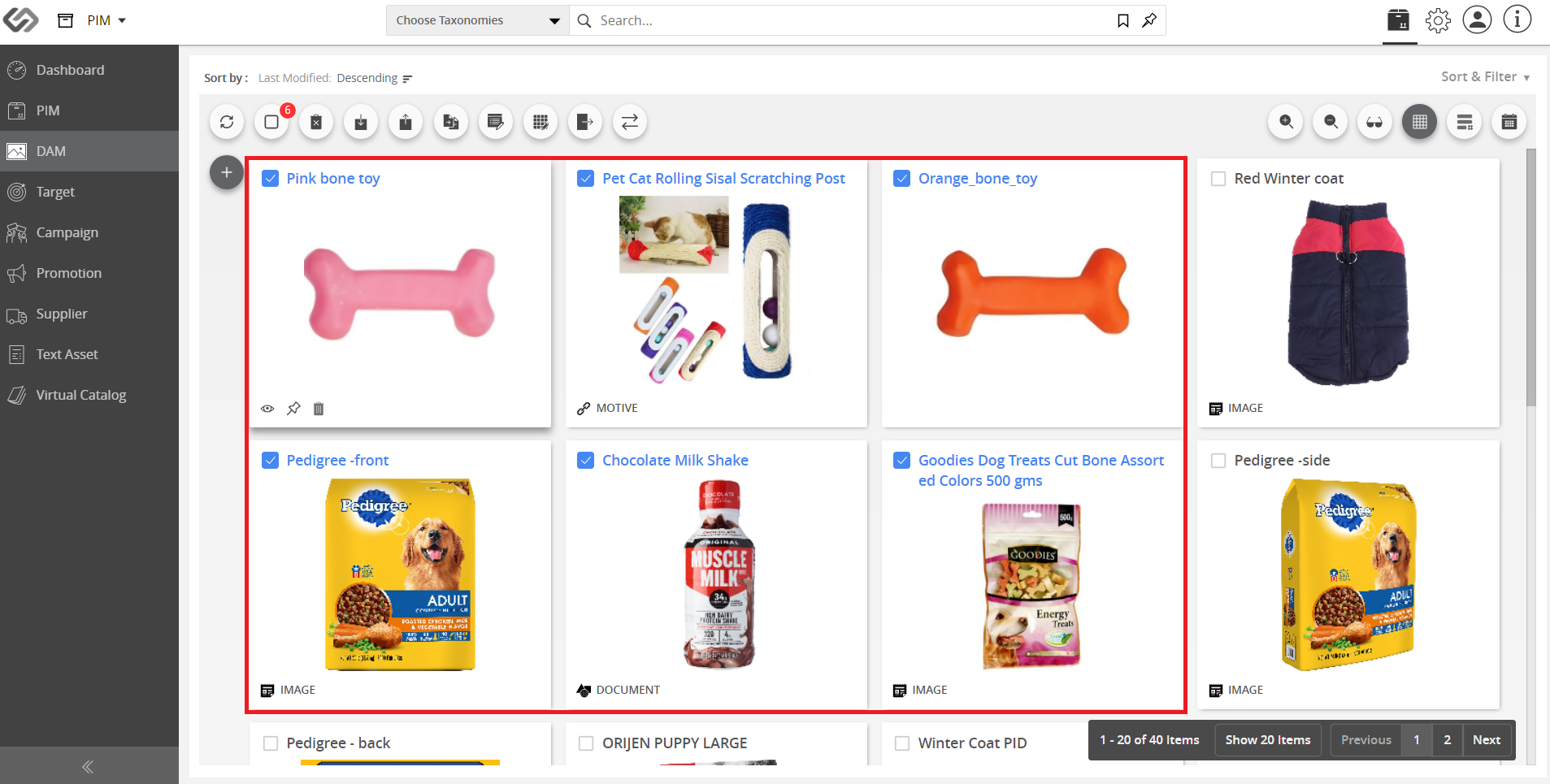Open the settings gear icon

[x=1438, y=20]
